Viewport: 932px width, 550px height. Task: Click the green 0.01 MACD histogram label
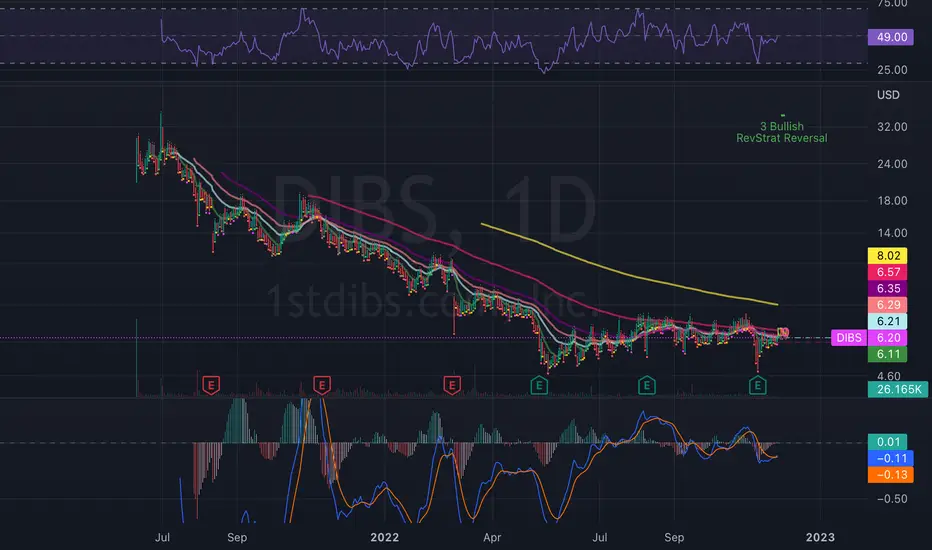pyautogui.click(x=887, y=442)
